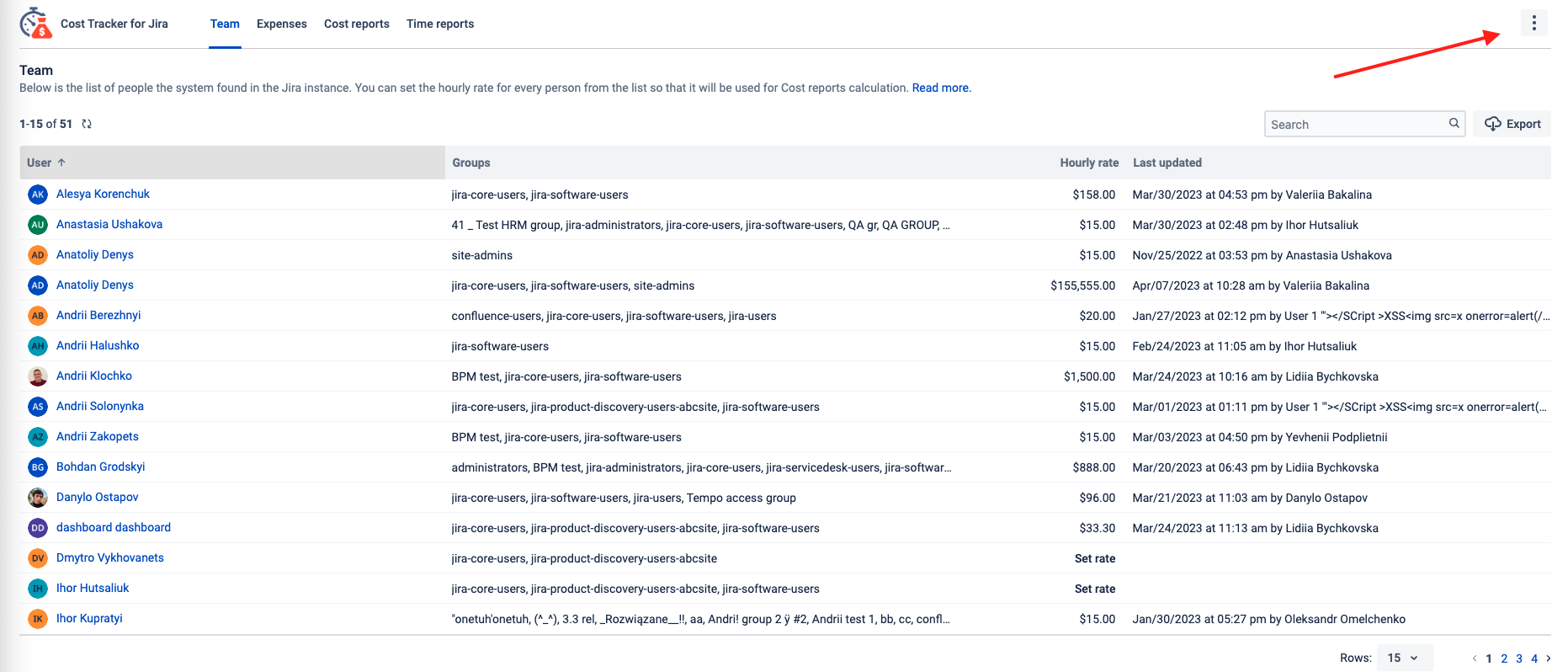Image resolution: width=1568 pixels, height=672 pixels.
Task: Click Andrii Klochko's avatar photo
Action: click(x=38, y=376)
